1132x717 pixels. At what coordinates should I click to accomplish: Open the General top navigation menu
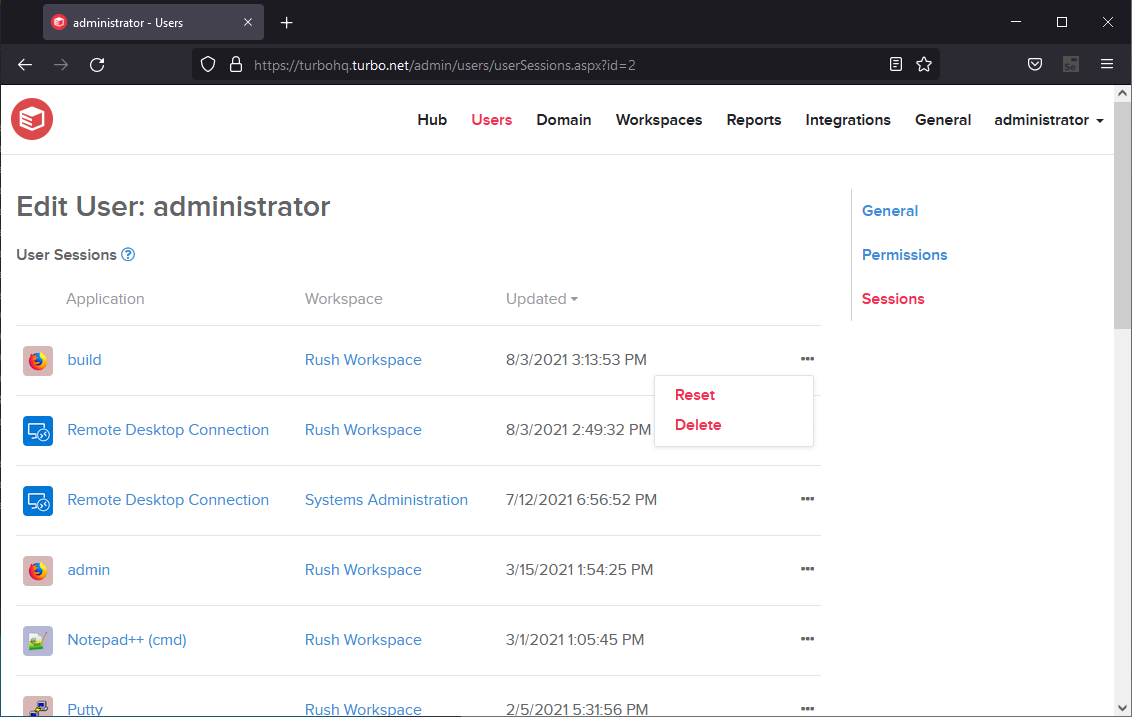click(943, 120)
